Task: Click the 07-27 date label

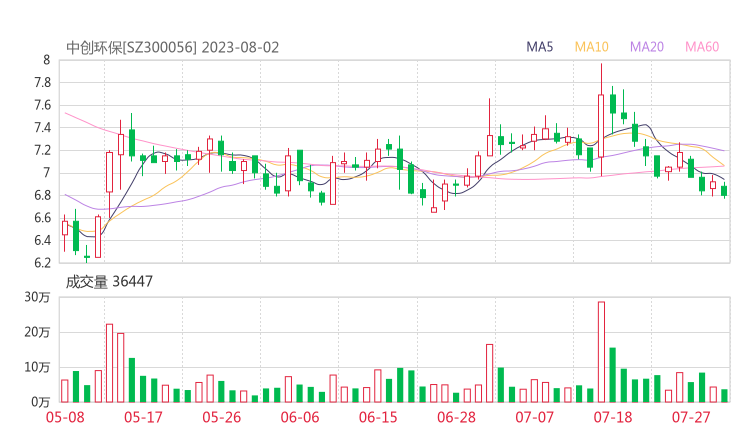Action: point(691,417)
